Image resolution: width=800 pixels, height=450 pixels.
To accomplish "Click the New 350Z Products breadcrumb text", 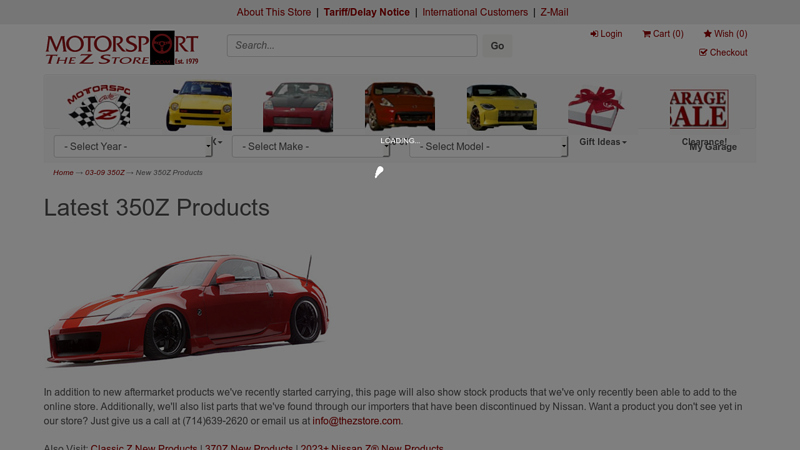I will pyautogui.click(x=169, y=172).
